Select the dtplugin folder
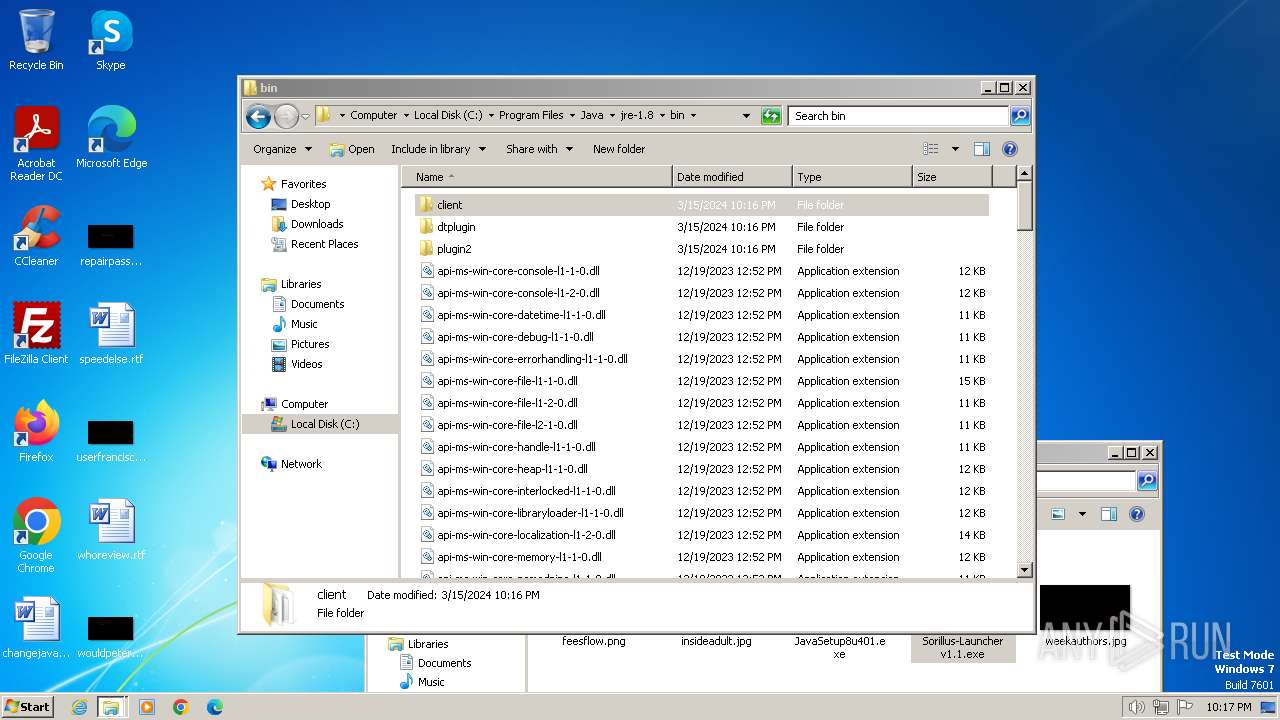 pos(456,227)
